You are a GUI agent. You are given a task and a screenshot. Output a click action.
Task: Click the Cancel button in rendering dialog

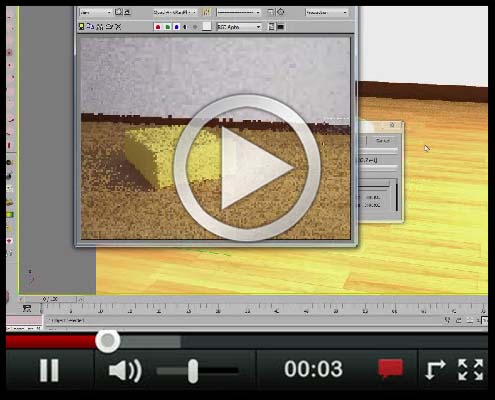click(x=383, y=141)
